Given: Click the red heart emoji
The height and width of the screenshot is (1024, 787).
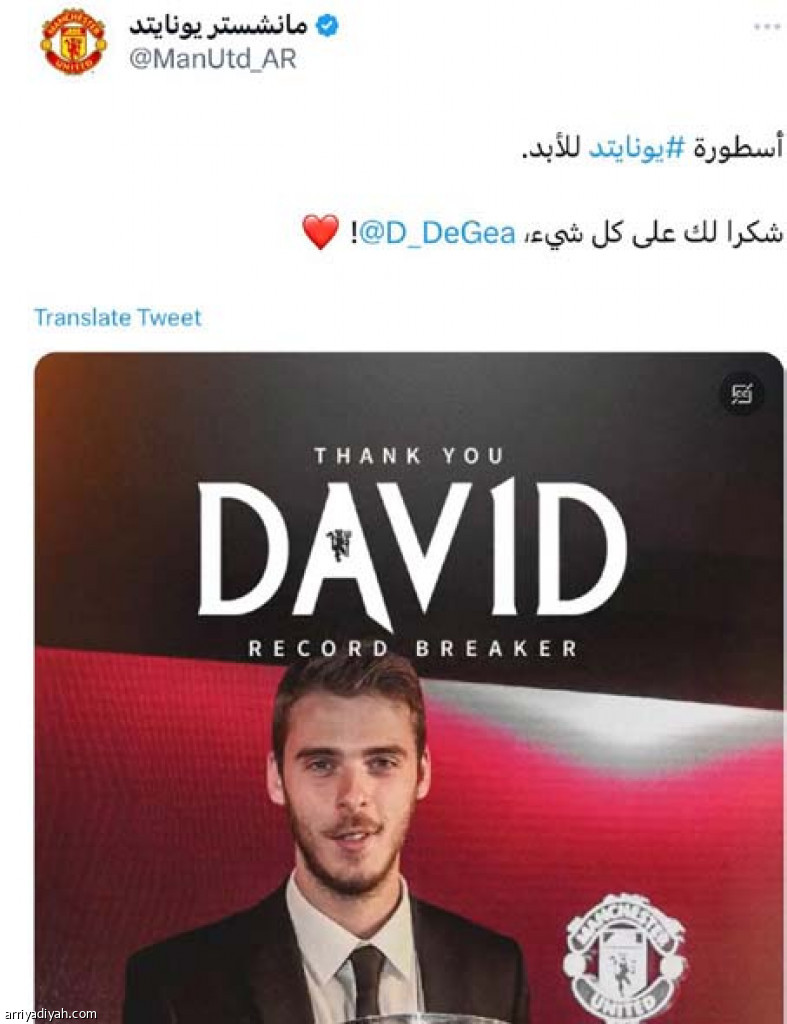Looking at the screenshot, I should (321, 232).
